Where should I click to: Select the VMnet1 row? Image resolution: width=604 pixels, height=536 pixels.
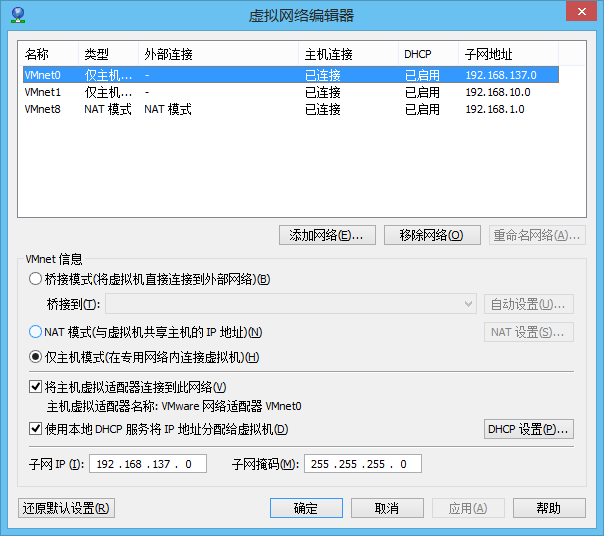(x=291, y=92)
